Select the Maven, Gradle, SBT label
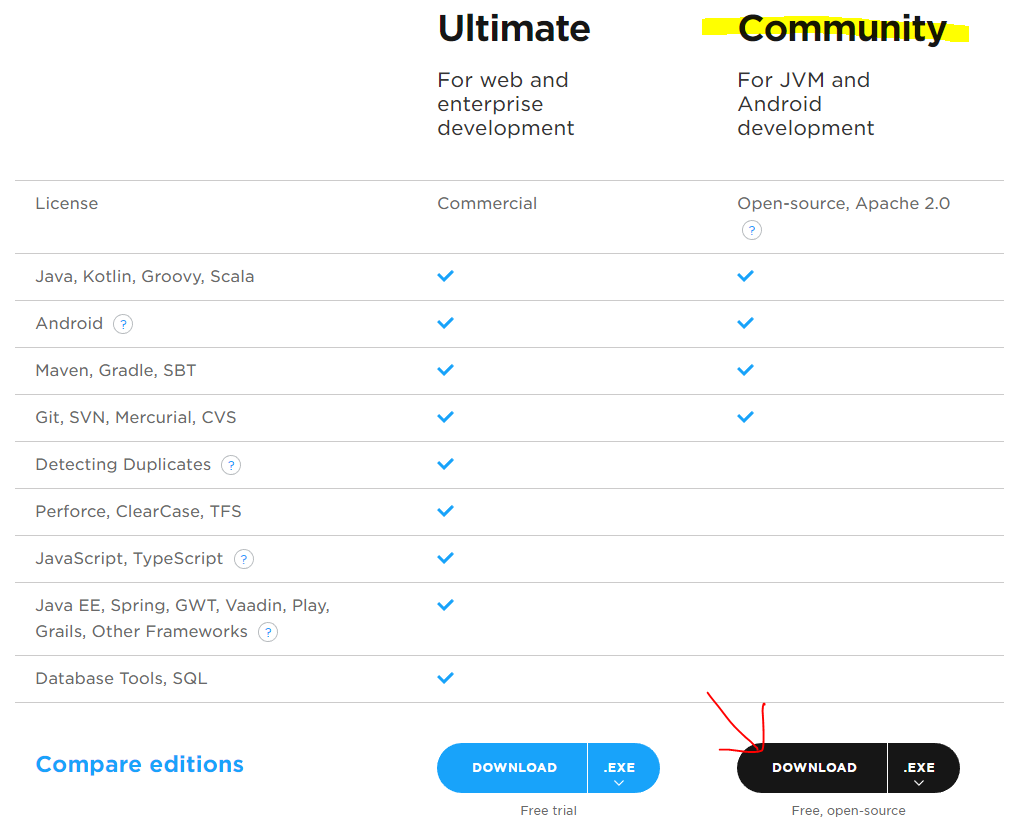 tap(116, 370)
